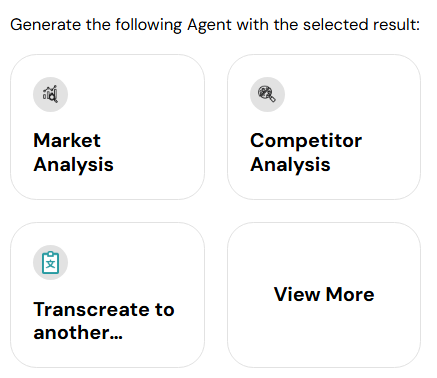Click the word "Analysis" under Competitor
This screenshot has height=378, width=437.
tap(290, 165)
